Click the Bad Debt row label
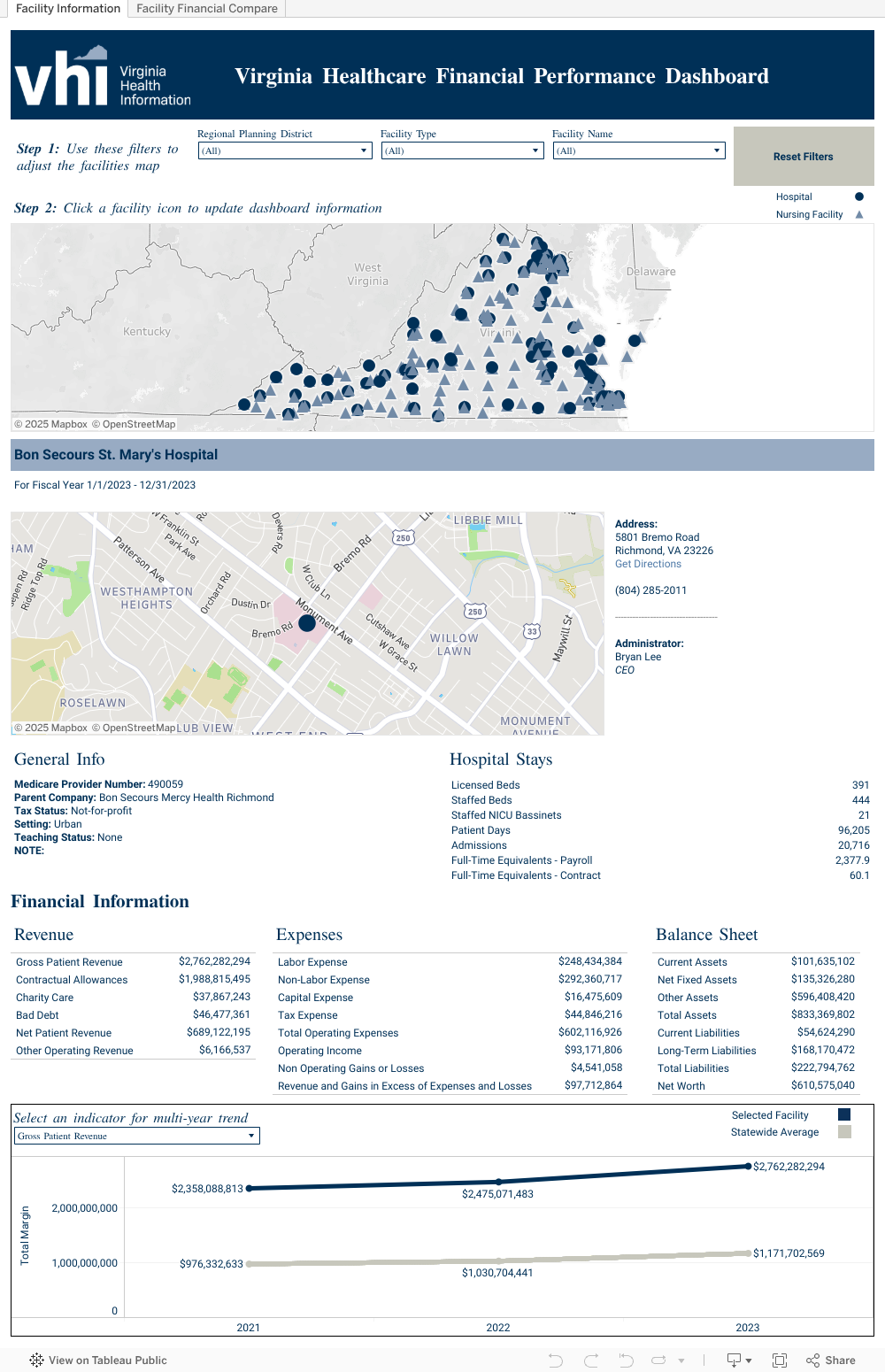This screenshot has height=1372, width=885. click(37, 1015)
